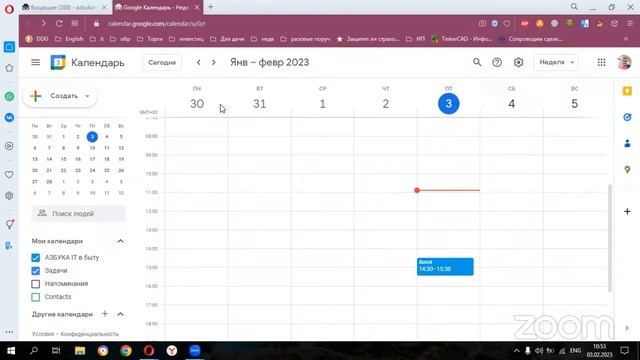Open the Google account avatar

(x=624, y=62)
